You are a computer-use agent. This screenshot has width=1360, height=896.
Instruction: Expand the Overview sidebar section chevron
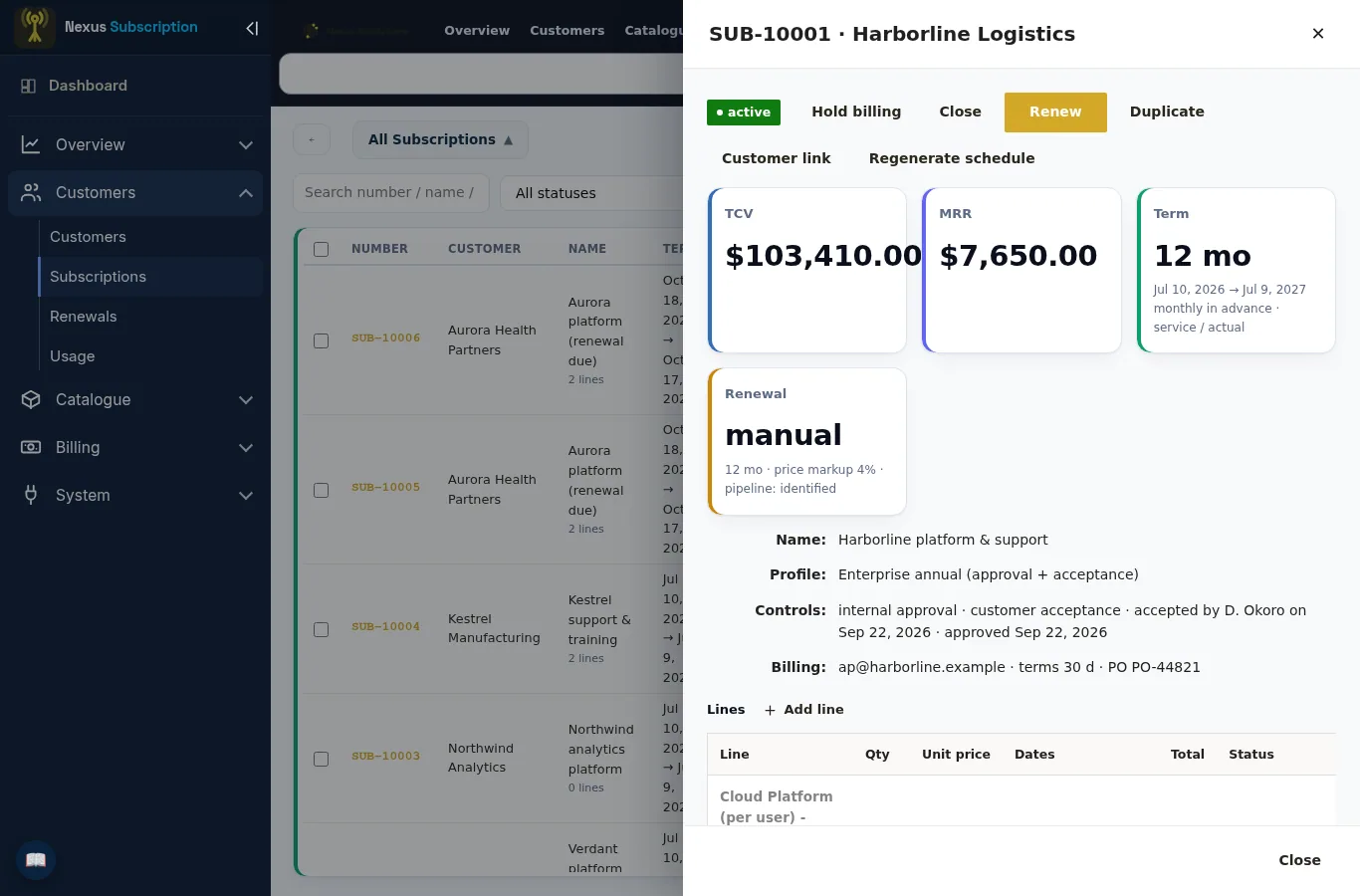coord(246,145)
